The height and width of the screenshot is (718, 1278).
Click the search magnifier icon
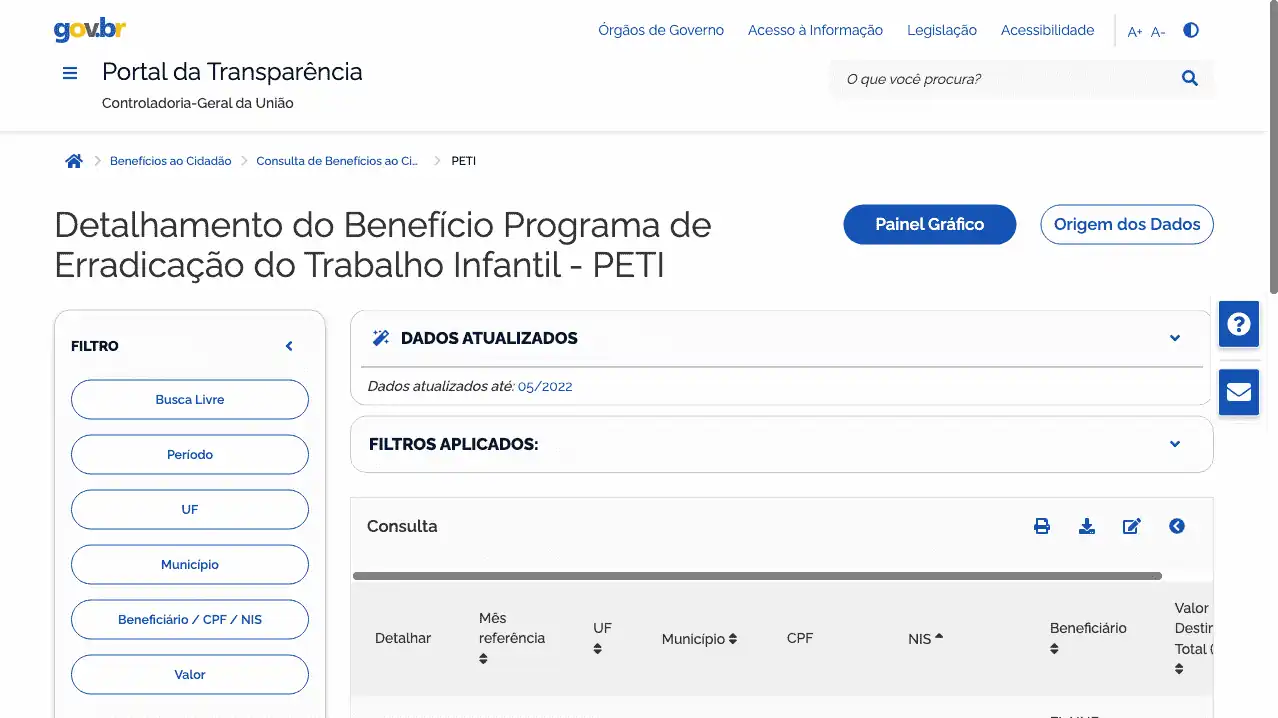tap(1189, 79)
